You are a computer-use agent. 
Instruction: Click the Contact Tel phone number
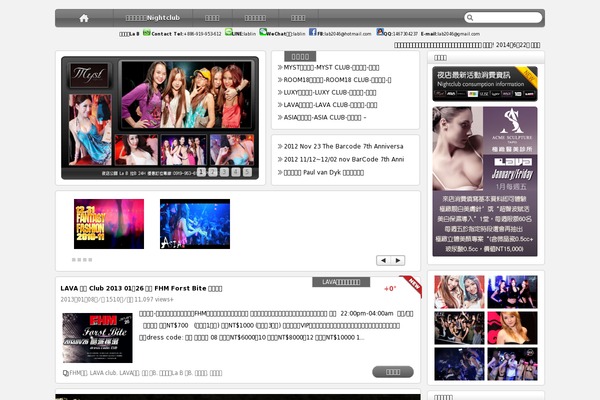click(203, 34)
